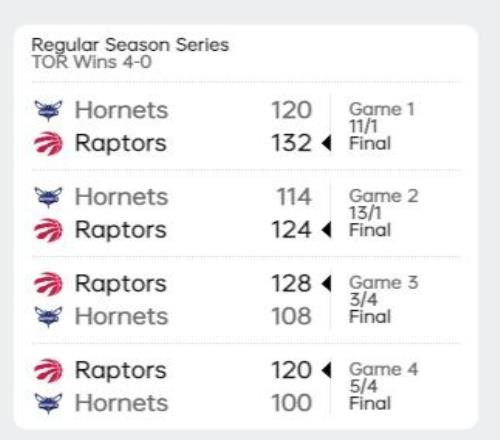The width and height of the screenshot is (500, 440).
Task: Click winner arrow beside Raptors 132
Action: 326,143
